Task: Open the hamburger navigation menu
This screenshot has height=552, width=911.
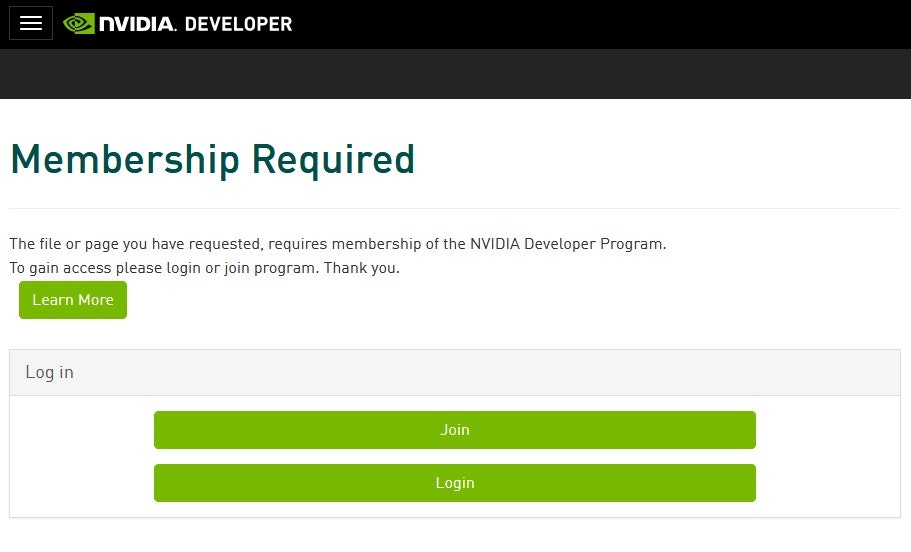Action: [31, 23]
